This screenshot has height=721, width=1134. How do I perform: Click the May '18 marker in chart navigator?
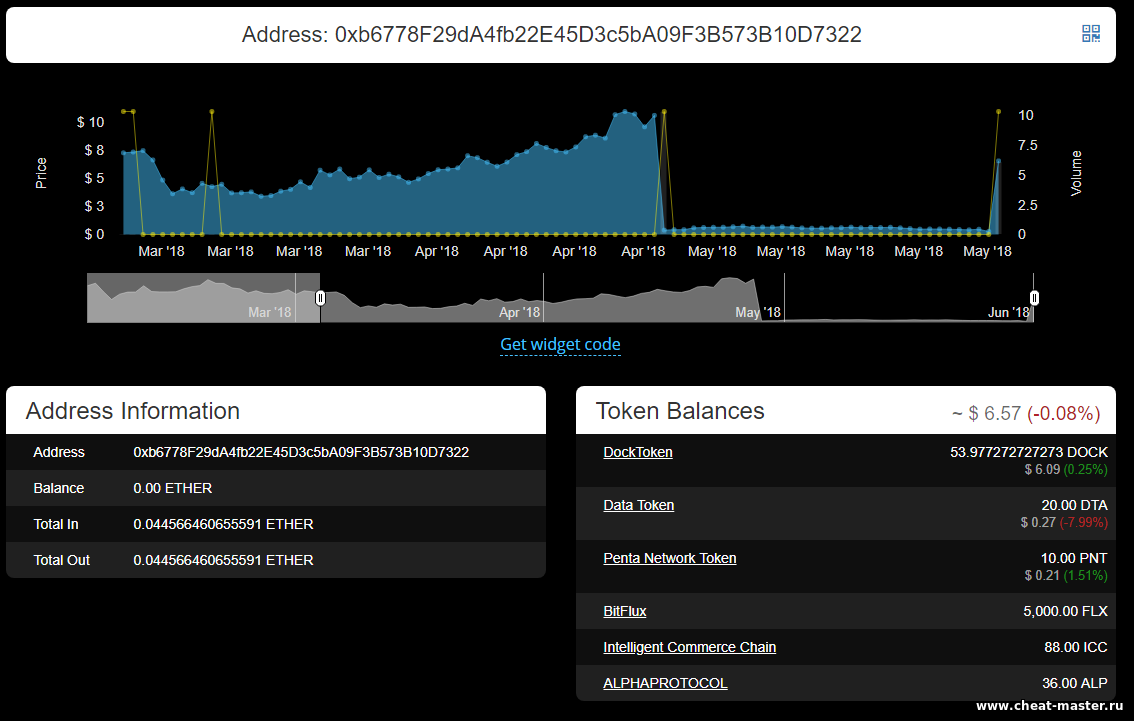click(x=758, y=313)
